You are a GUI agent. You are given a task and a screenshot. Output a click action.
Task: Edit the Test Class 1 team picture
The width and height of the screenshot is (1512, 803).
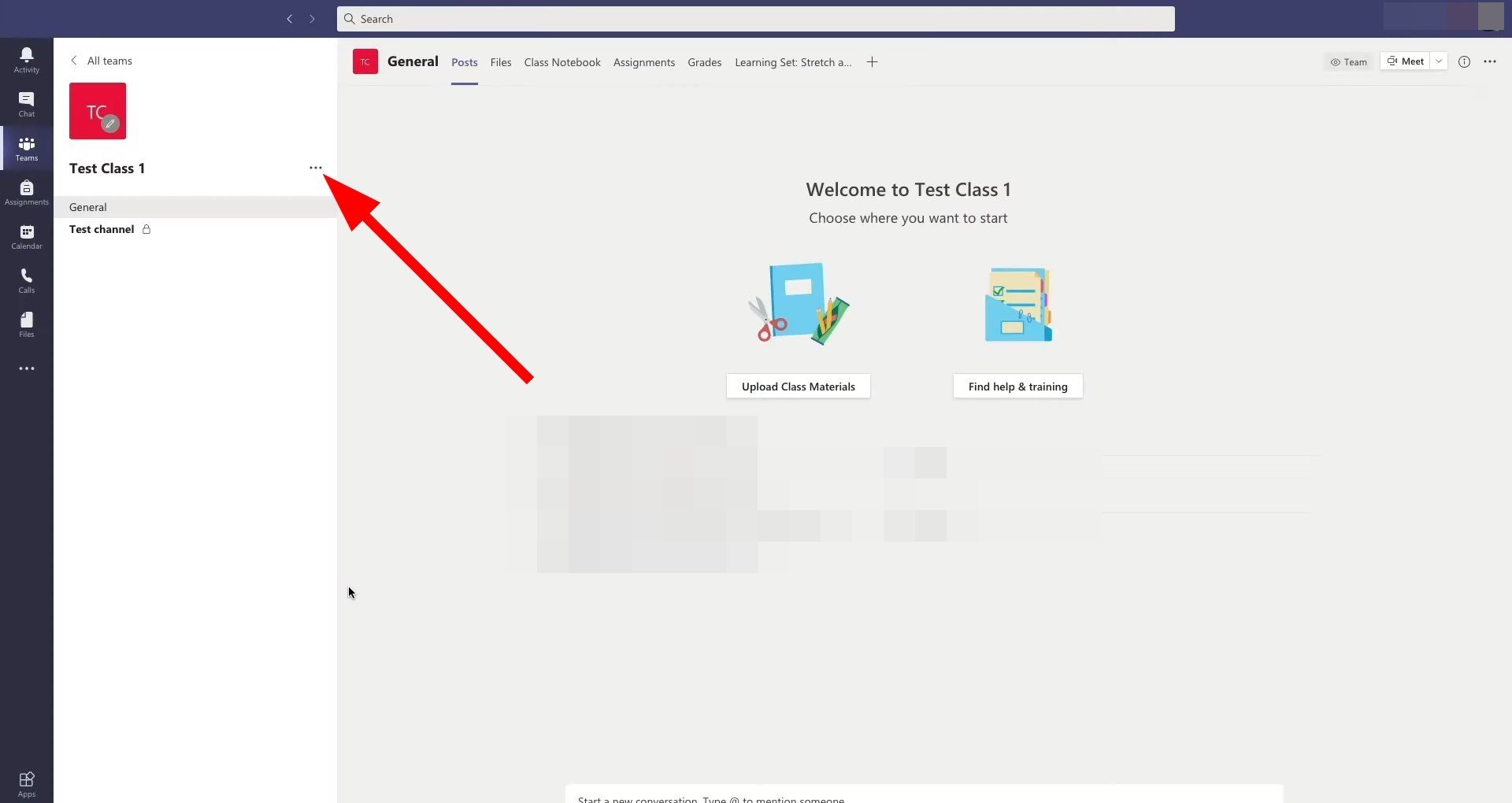(x=110, y=124)
